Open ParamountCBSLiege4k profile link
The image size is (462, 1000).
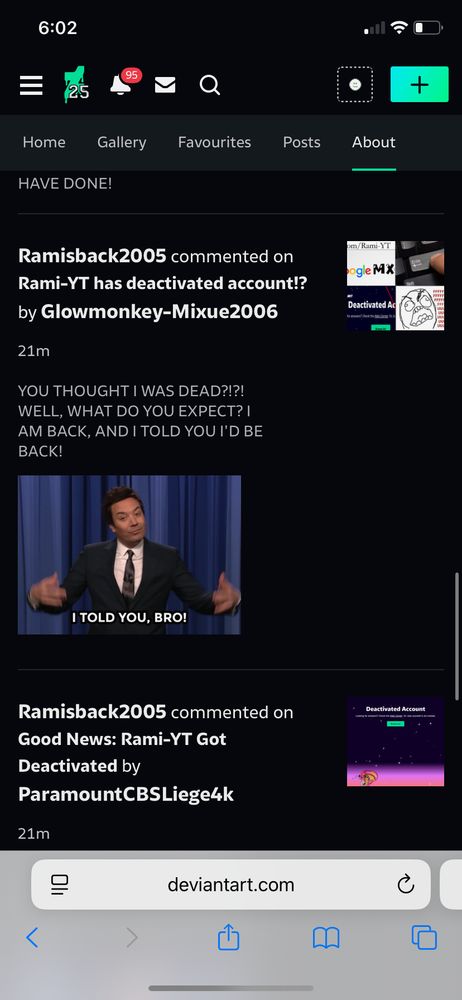point(126,794)
